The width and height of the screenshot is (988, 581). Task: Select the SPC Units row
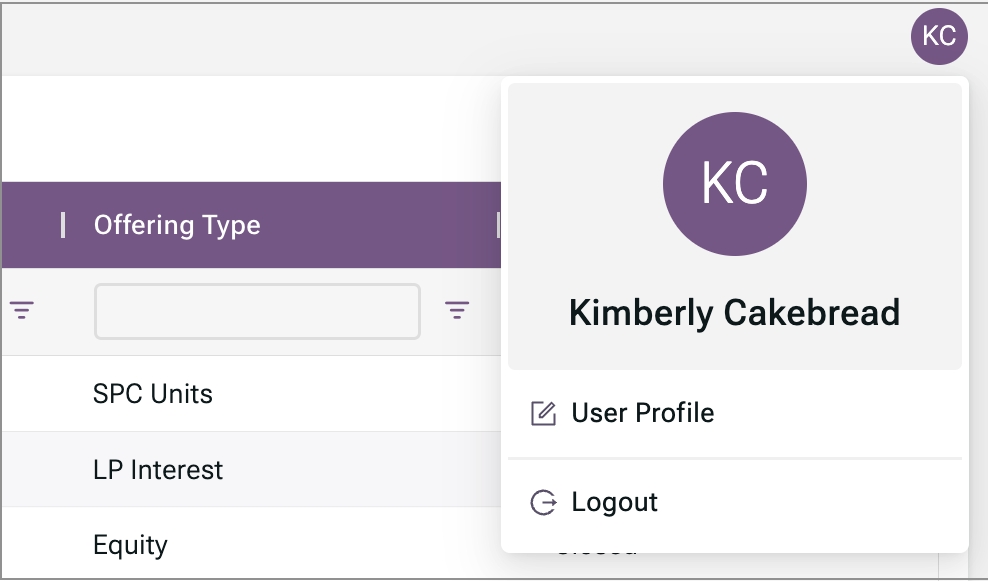[153, 394]
